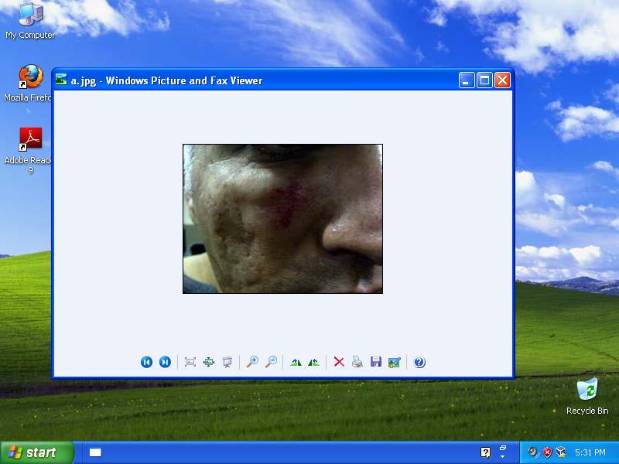Image resolution: width=619 pixels, height=464 pixels.
Task: Save a copy of the image
Action: click(376, 362)
